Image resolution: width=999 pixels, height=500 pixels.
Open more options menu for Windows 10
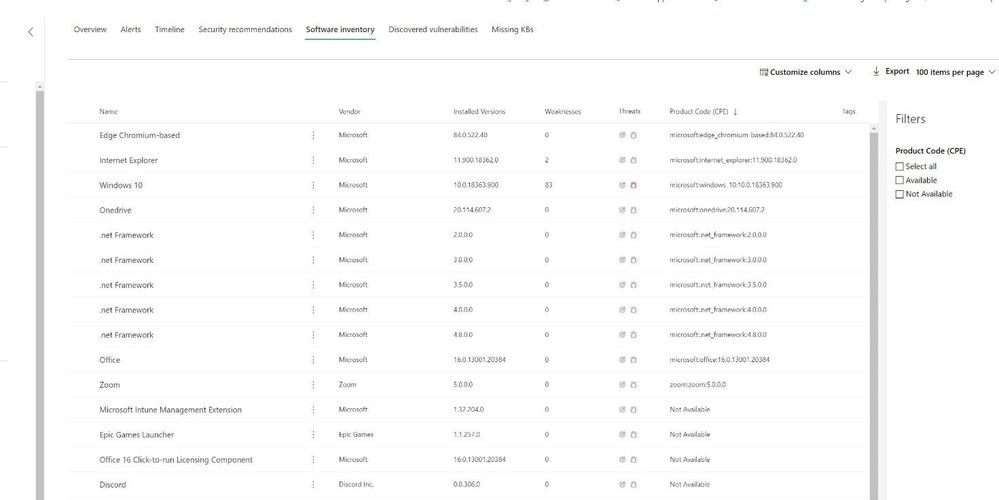pos(313,185)
